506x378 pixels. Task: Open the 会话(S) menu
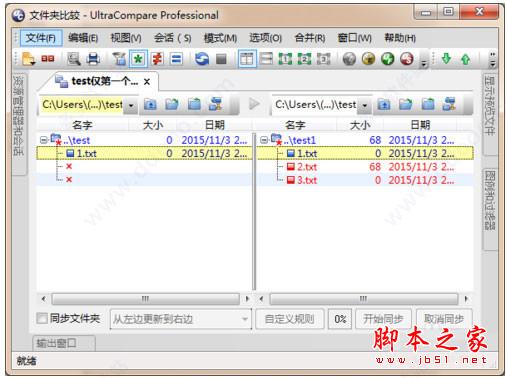click(x=172, y=38)
